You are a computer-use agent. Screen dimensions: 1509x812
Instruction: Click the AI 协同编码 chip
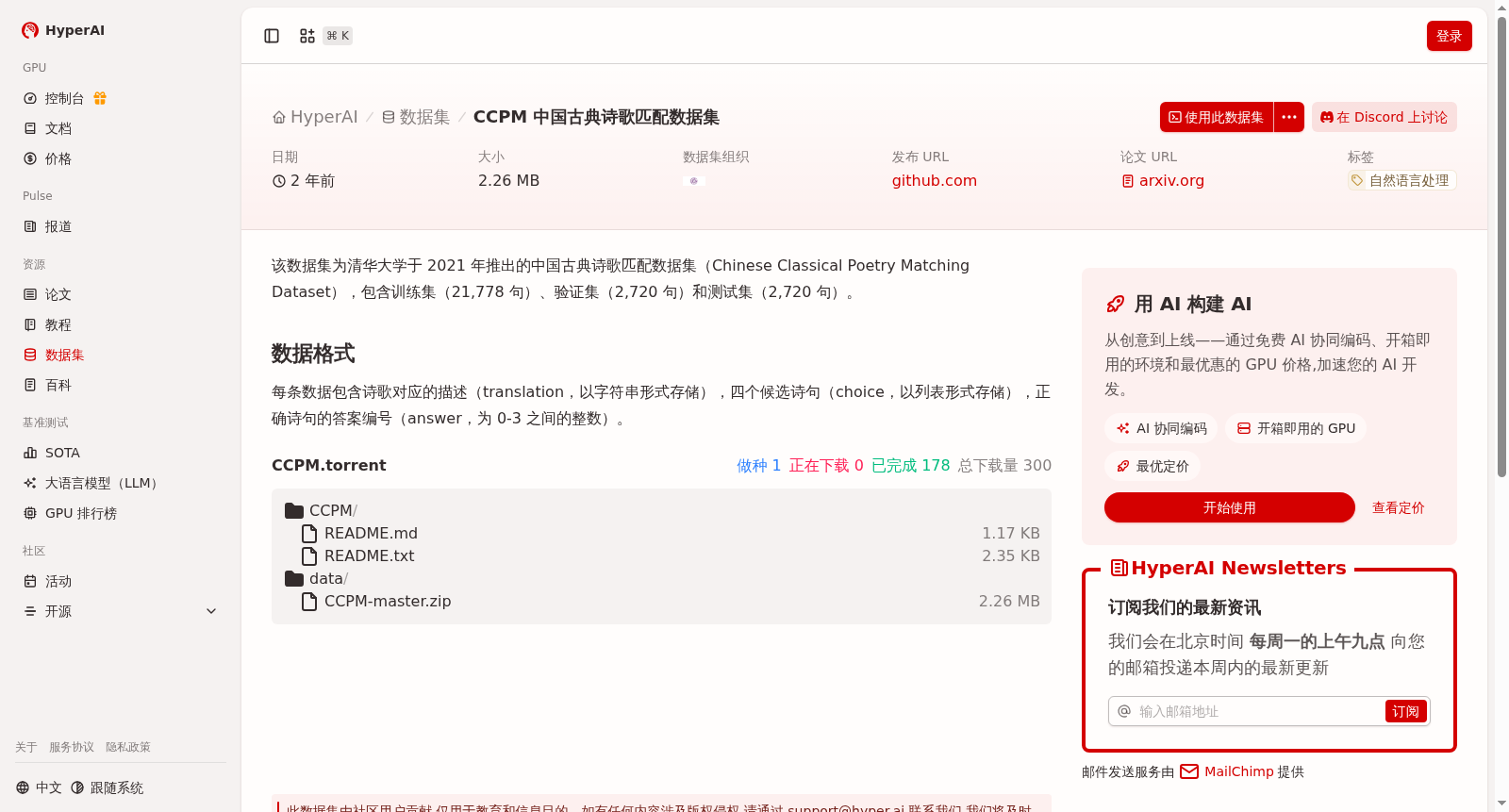point(1161,428)
